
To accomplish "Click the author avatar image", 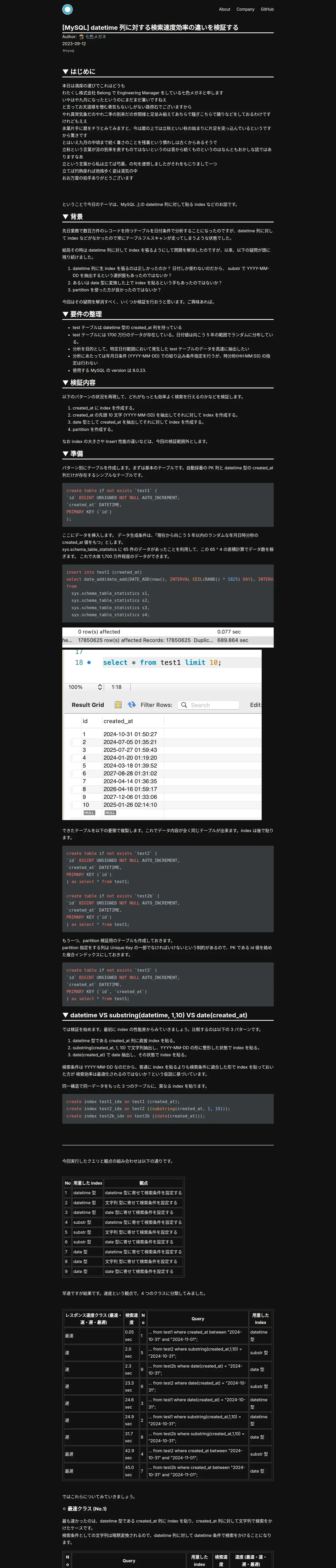I will click(x=82, y=37).
